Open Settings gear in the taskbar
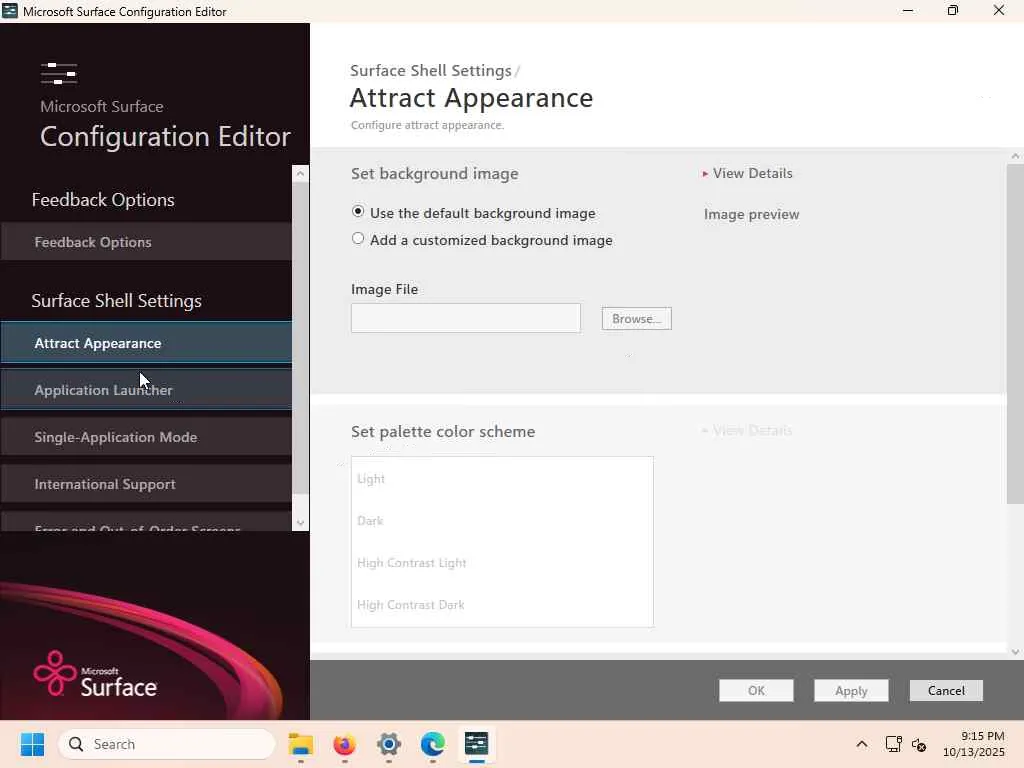Image resolution: width=1024 pixels, height=768 pixels. tap(389, 744)
